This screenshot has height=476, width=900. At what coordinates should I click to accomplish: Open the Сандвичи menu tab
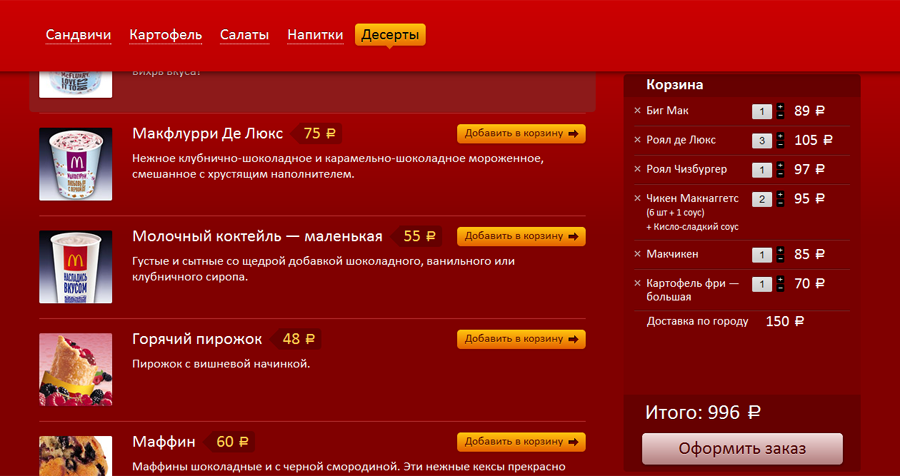(78, 35)
